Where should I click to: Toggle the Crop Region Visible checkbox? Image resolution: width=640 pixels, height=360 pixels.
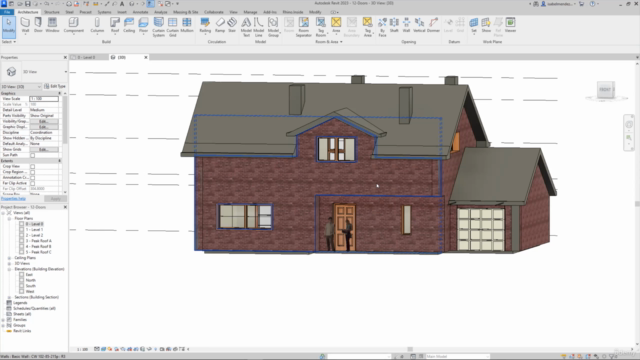pyautogui.click(x=33, y=172)
